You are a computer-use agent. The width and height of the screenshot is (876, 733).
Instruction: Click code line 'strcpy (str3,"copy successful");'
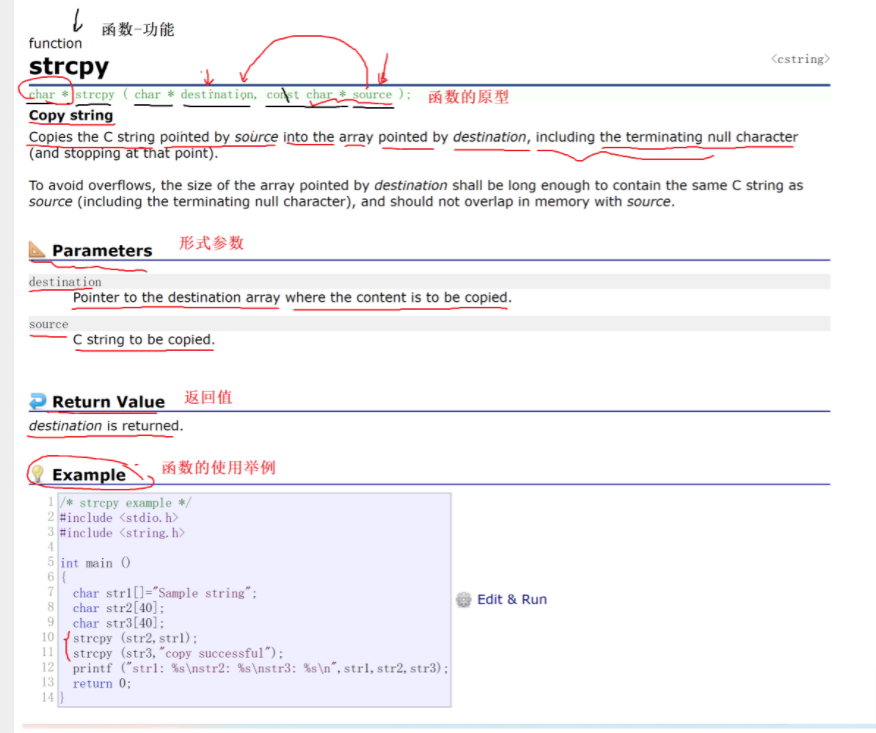coord(178,653)
